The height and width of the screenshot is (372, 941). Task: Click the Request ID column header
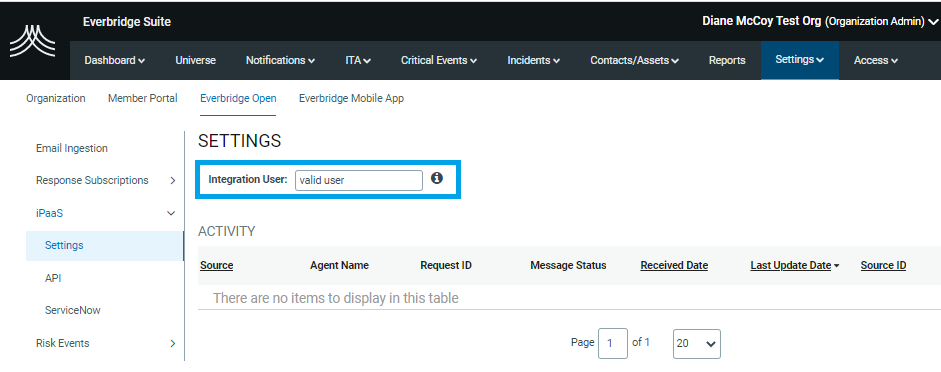pyautogui.click(x=446, y=265)
